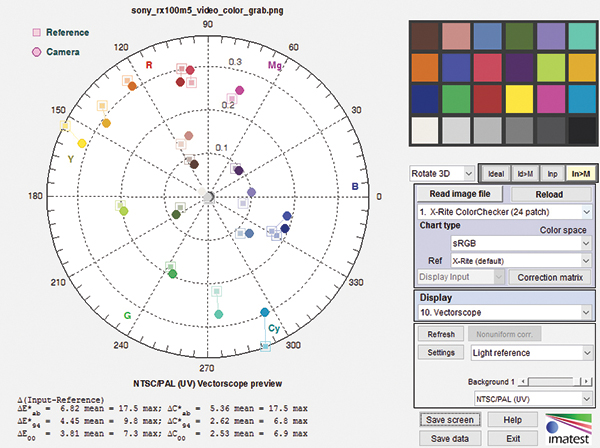Screen dimensions: 600x448
Task: Toggle the Ideal view button
Action: [x=496, y=174]
